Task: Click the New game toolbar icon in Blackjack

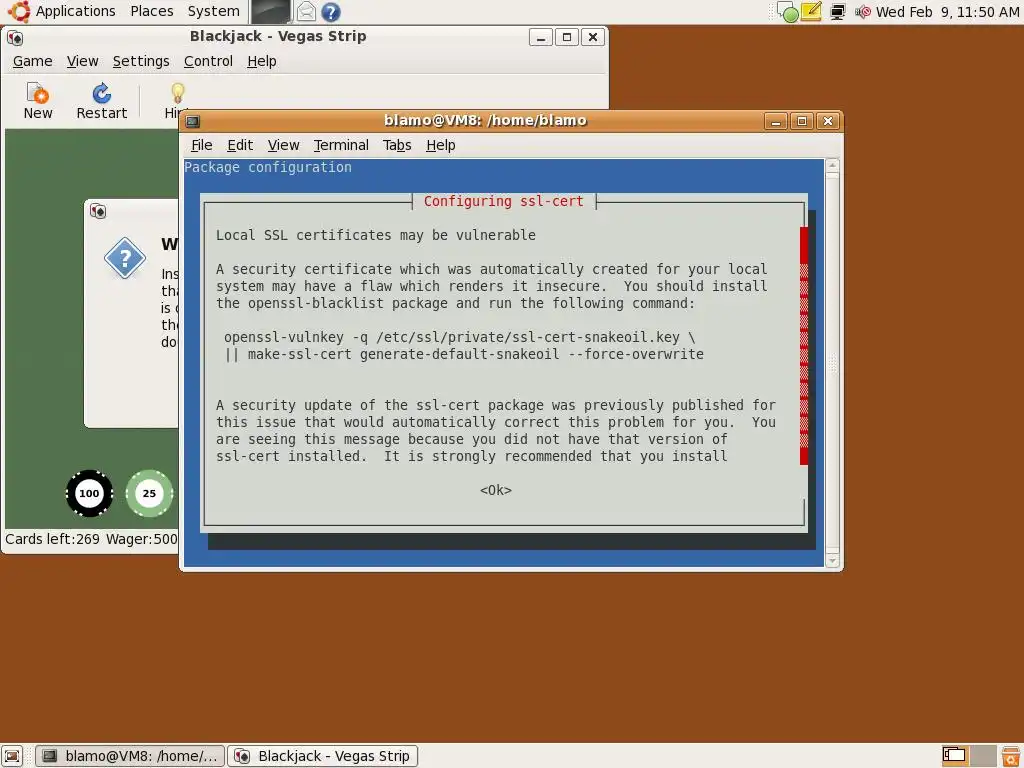Action: tap(38, 94)
